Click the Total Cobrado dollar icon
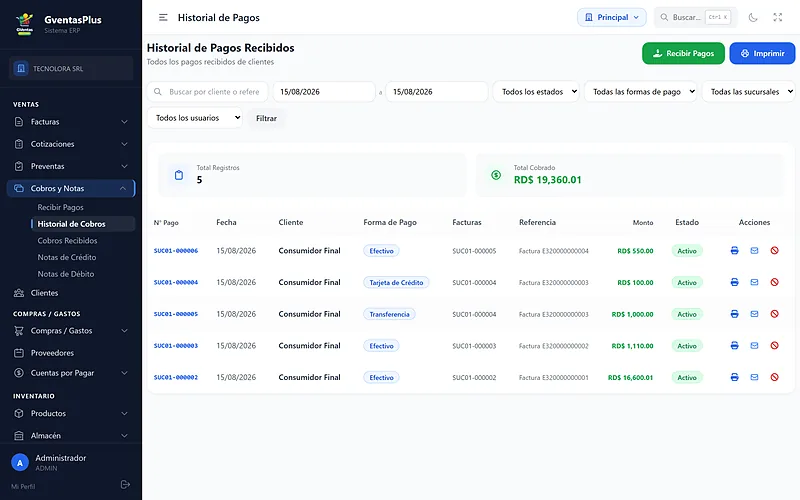The image size is (800, 500). click(x=496, y=175)
